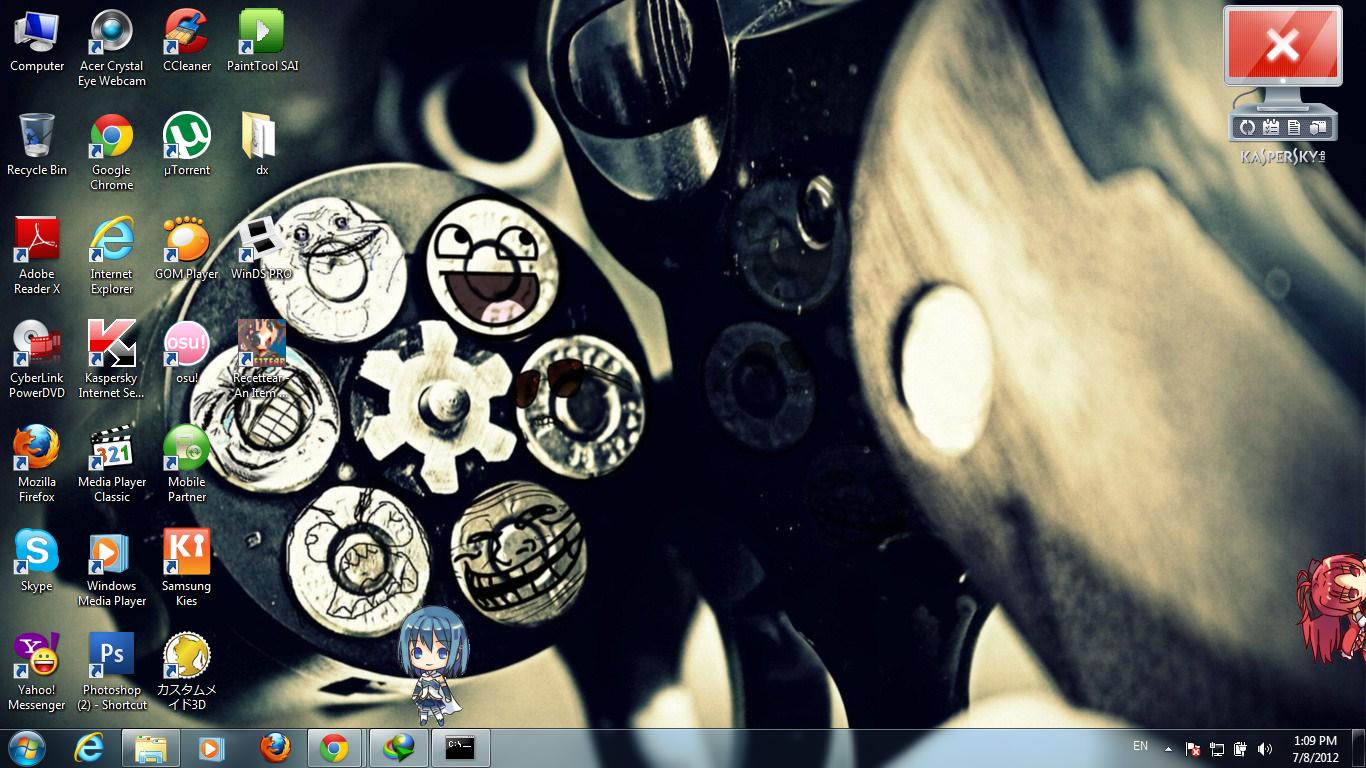Open Google Chrome from the desktop
Screen dimensions: 1366x768
pos(110,135)
